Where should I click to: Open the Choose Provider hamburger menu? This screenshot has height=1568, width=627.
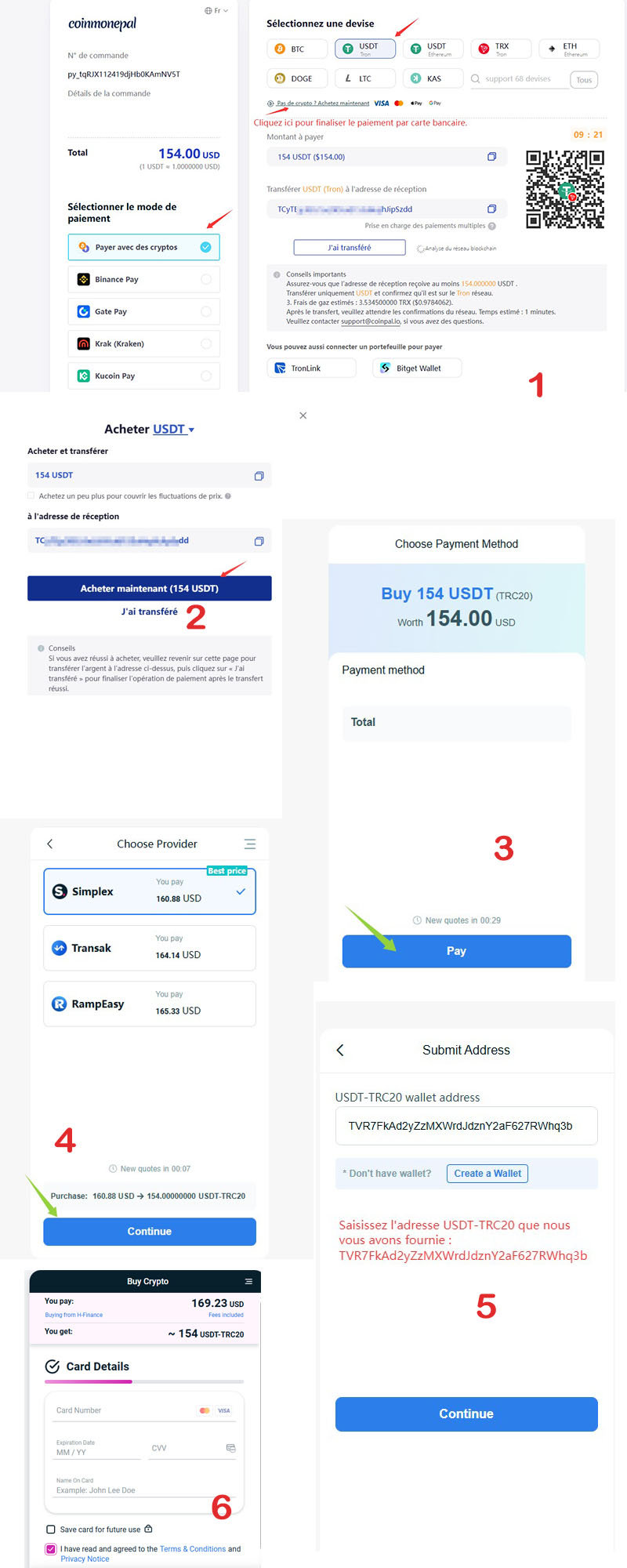click(x=250, y=844)
